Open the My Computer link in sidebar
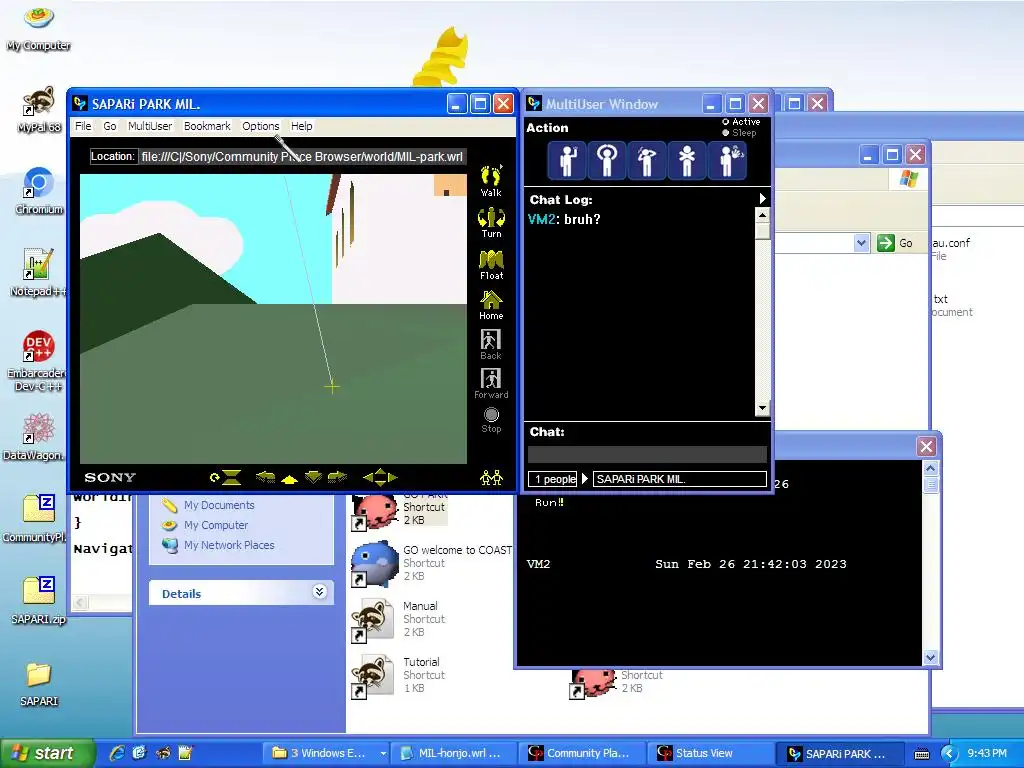Screen dimensions: 1024x768 tap(216, 525)
